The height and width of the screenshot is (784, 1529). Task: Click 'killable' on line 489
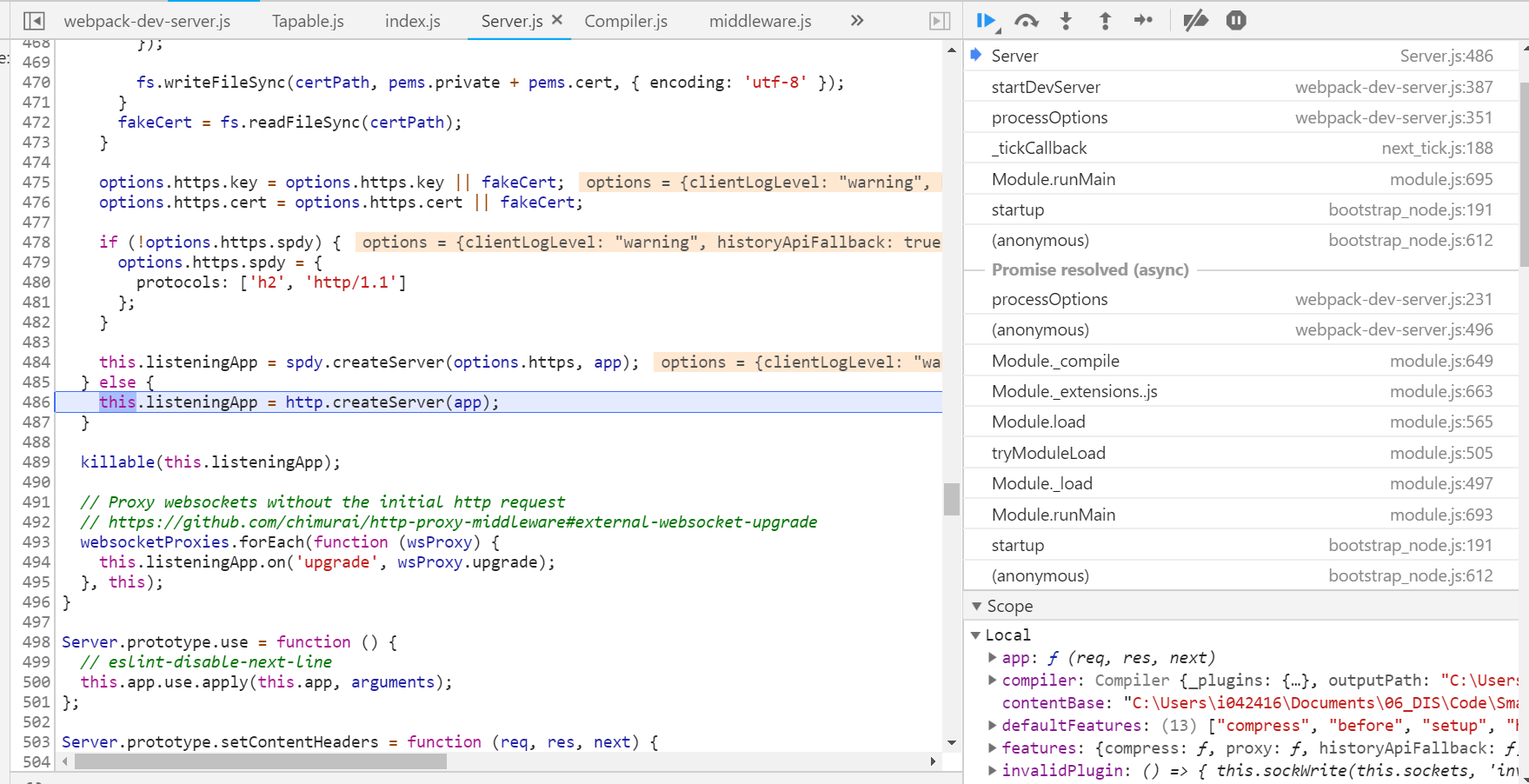[117, 462]
